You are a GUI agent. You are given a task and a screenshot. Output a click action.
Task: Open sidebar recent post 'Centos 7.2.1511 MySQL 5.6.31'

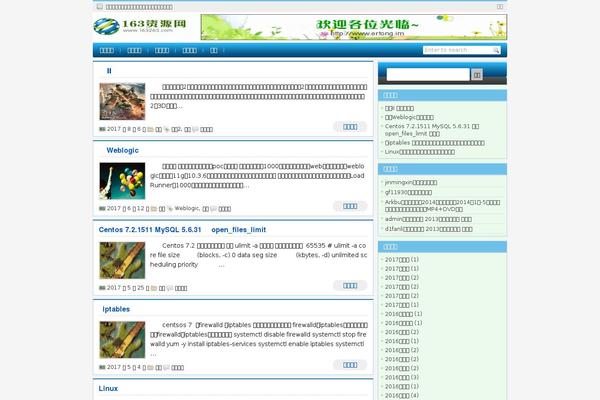[x=432, y=130]
